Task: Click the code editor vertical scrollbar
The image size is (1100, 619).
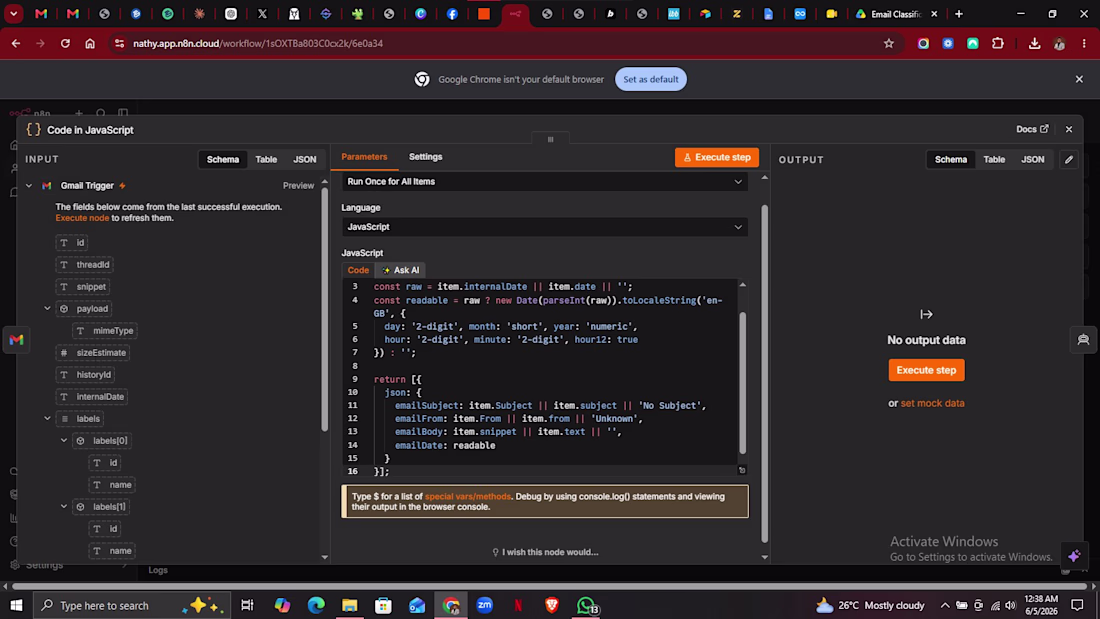Action: (742, 382)
